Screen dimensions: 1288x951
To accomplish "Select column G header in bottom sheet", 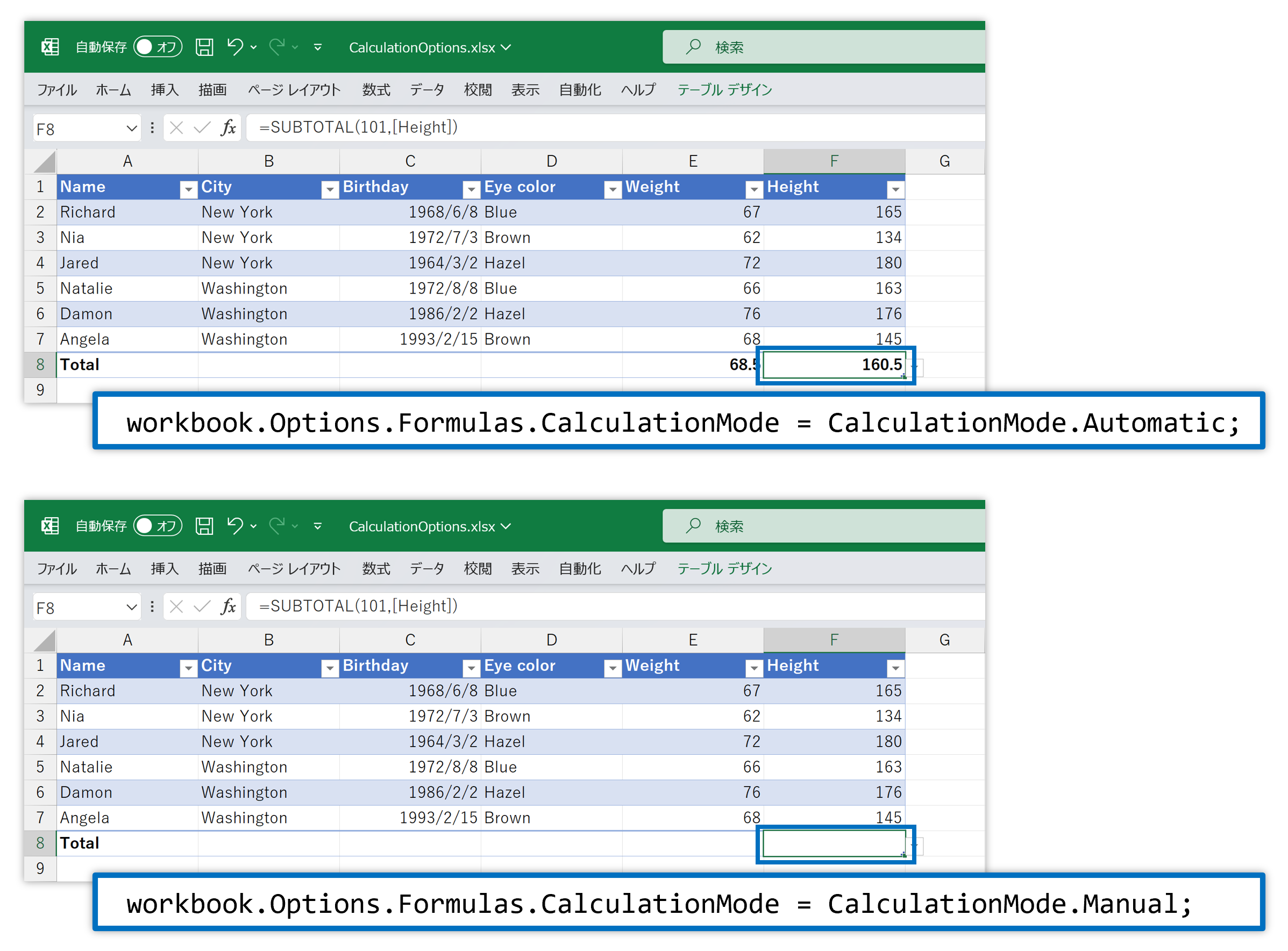I will click(x=945, y=641).
